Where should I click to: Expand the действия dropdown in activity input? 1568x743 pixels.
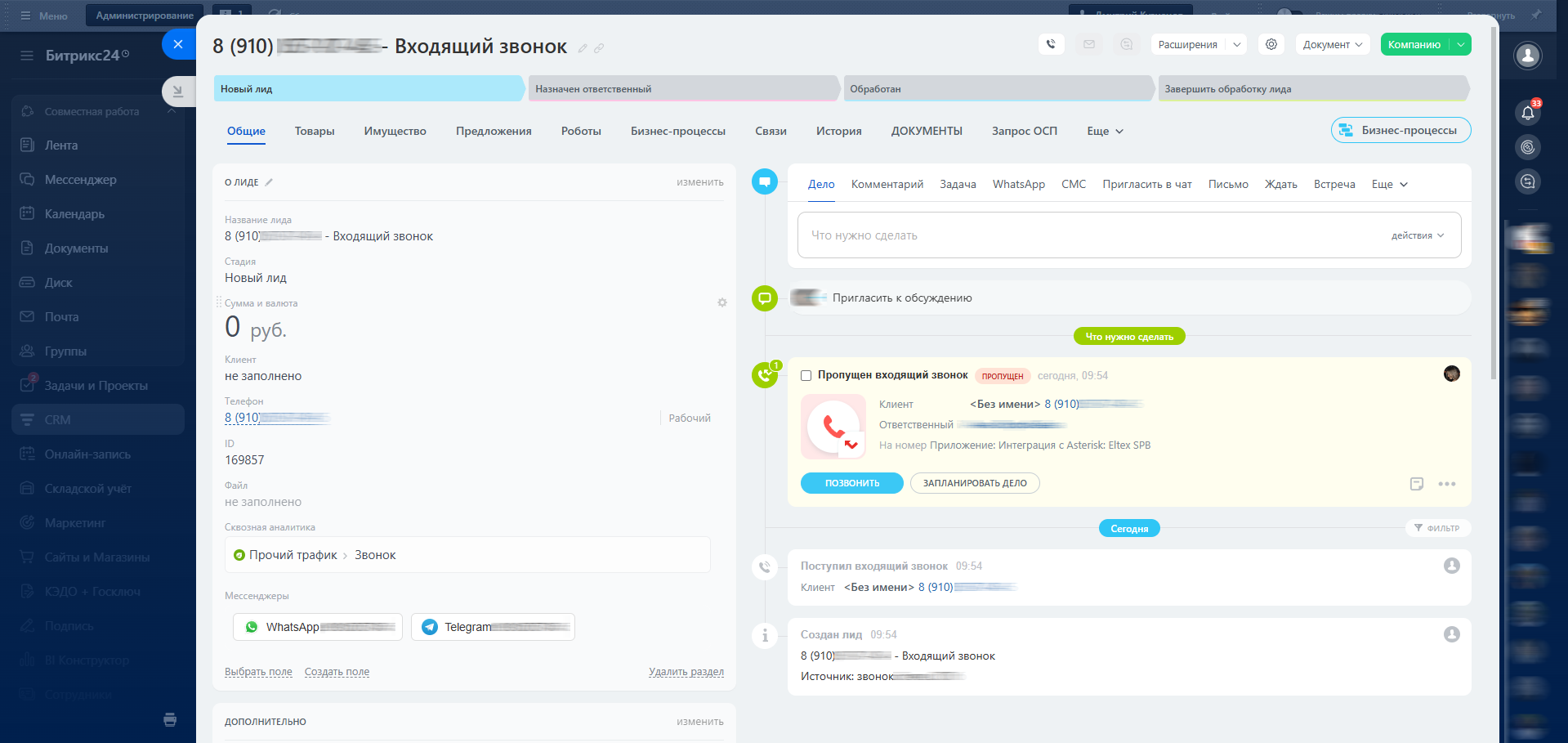click(x=1418, y=235)
